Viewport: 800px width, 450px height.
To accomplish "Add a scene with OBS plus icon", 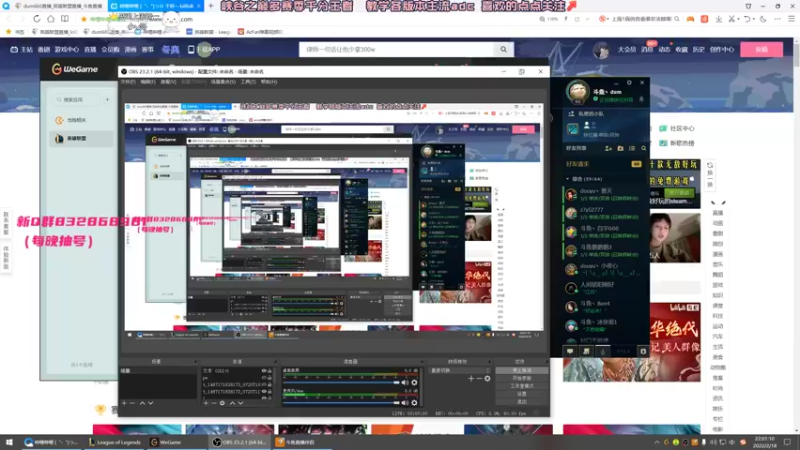I will pos(124,403).
